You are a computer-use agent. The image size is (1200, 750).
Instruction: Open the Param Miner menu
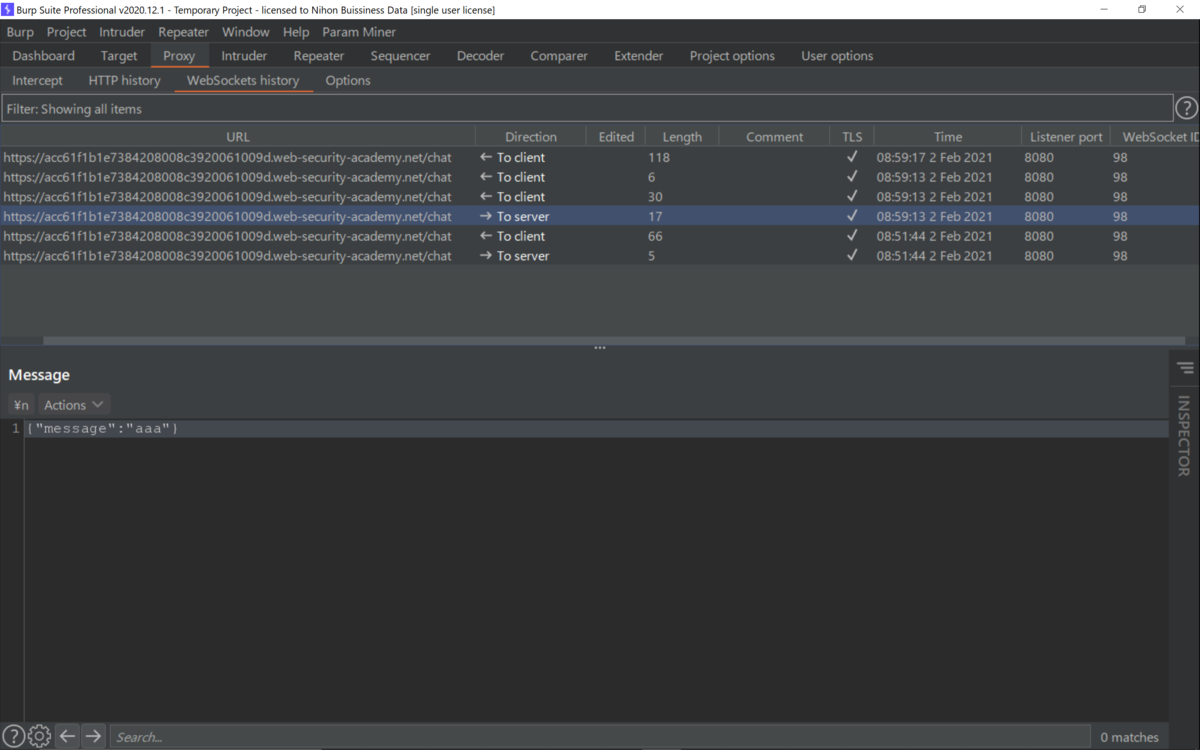359,32
